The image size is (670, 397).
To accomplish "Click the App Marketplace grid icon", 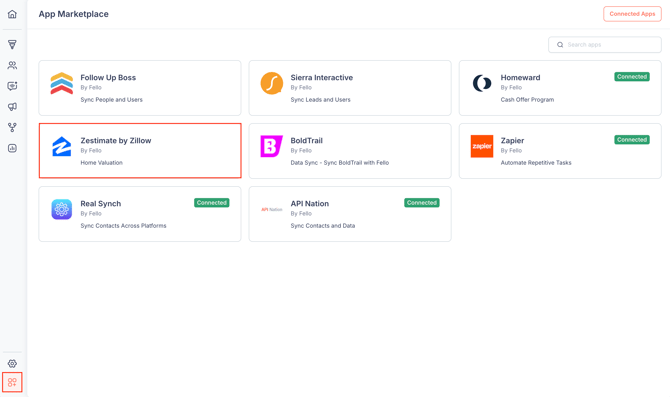I will (x=12, y=382).
